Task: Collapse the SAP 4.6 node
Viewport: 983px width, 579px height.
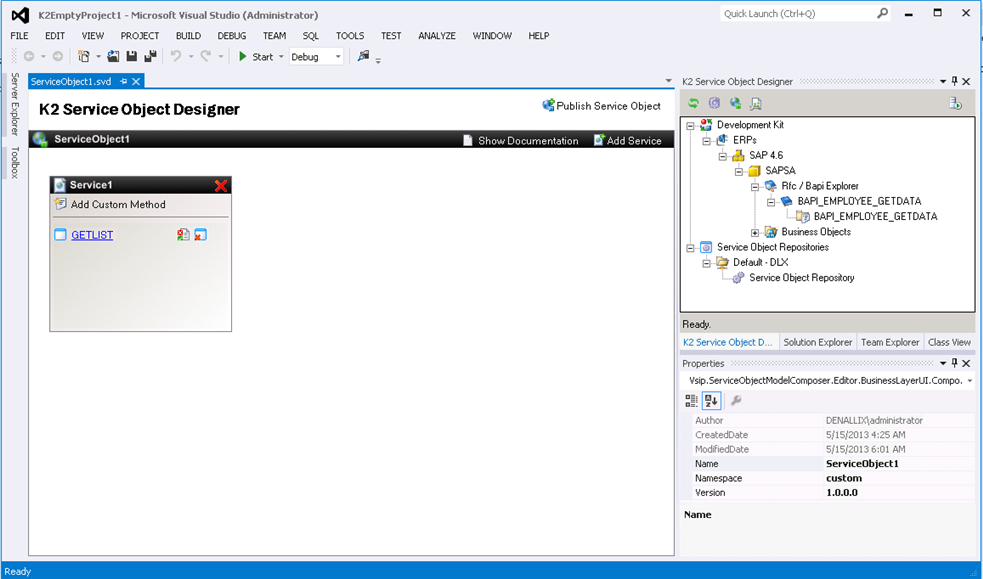Action: pyautogui.click(x=723, y=156)
